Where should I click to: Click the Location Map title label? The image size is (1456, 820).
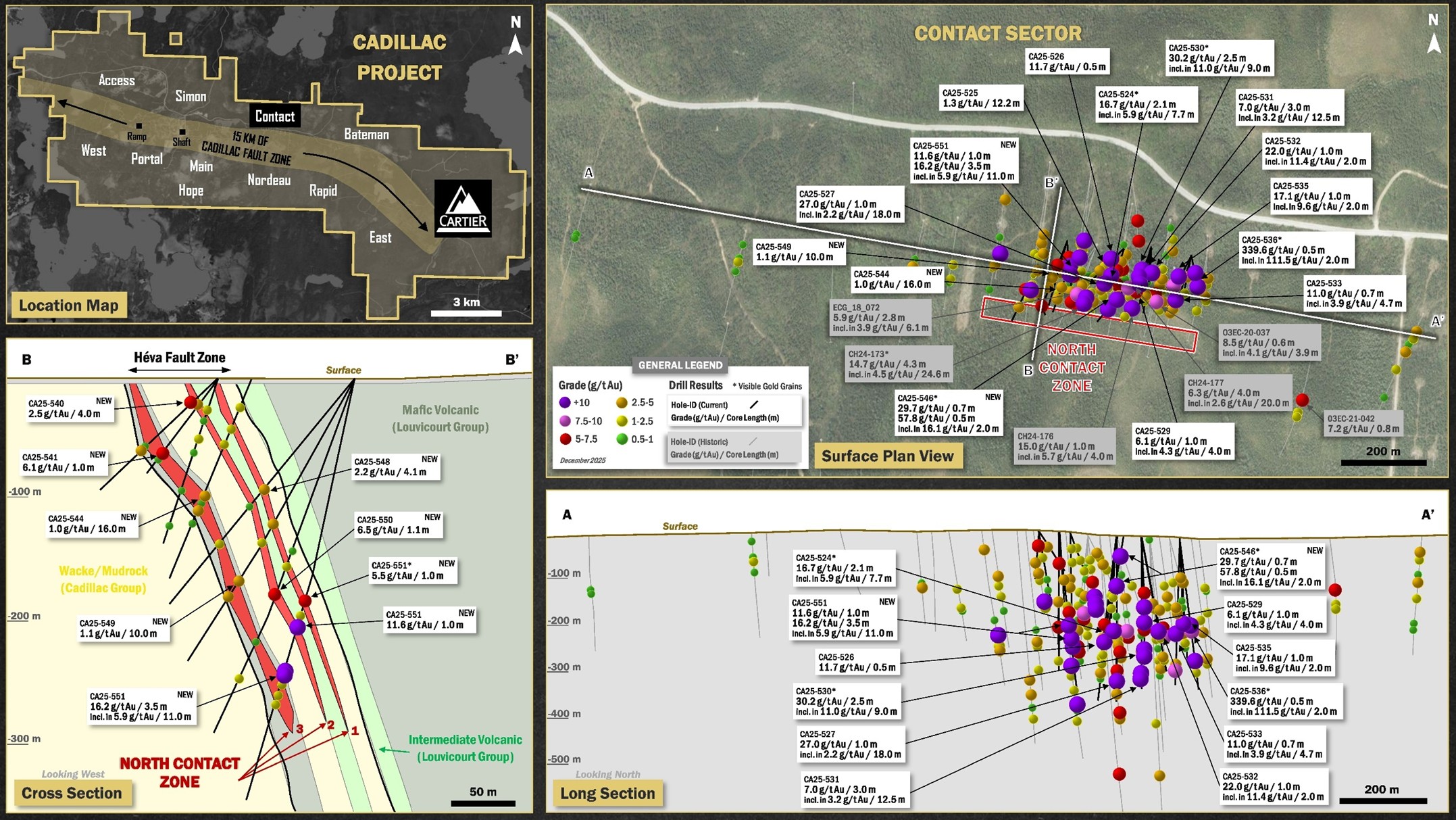tap(70, 305)
